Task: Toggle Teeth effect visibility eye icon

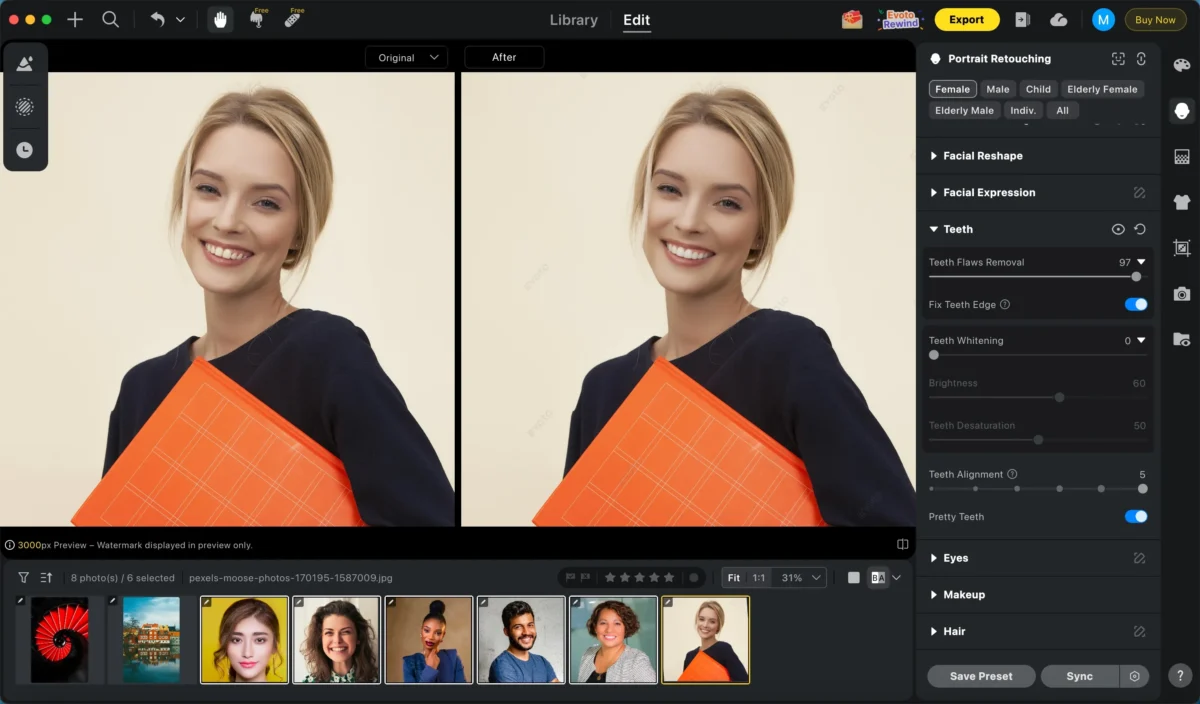Action: [x=1118, y=229]
